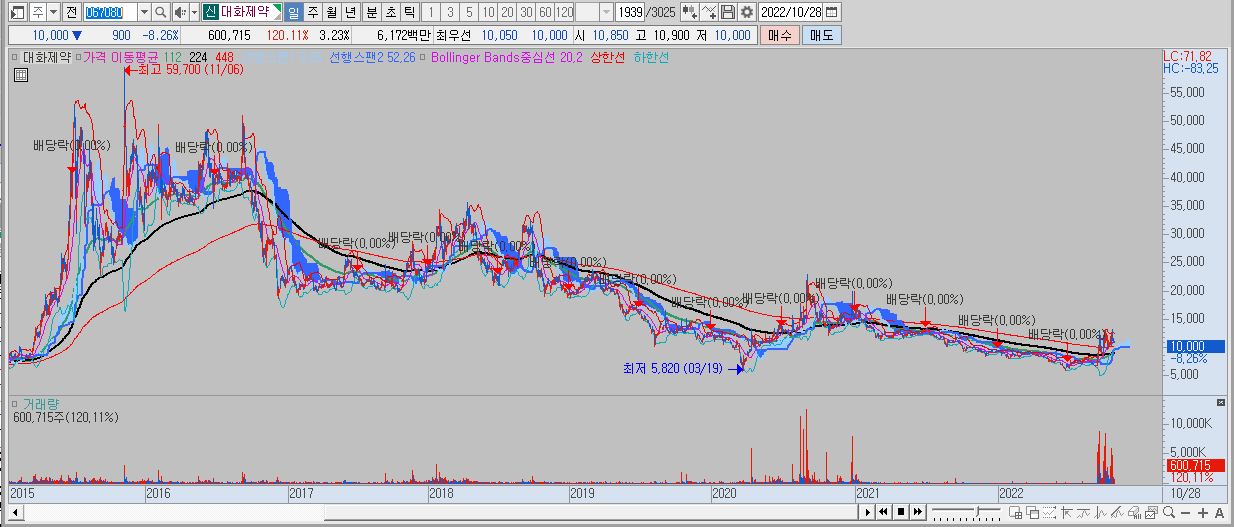Choose interval button 20
1234x527 pixels.
pos(506,12)
